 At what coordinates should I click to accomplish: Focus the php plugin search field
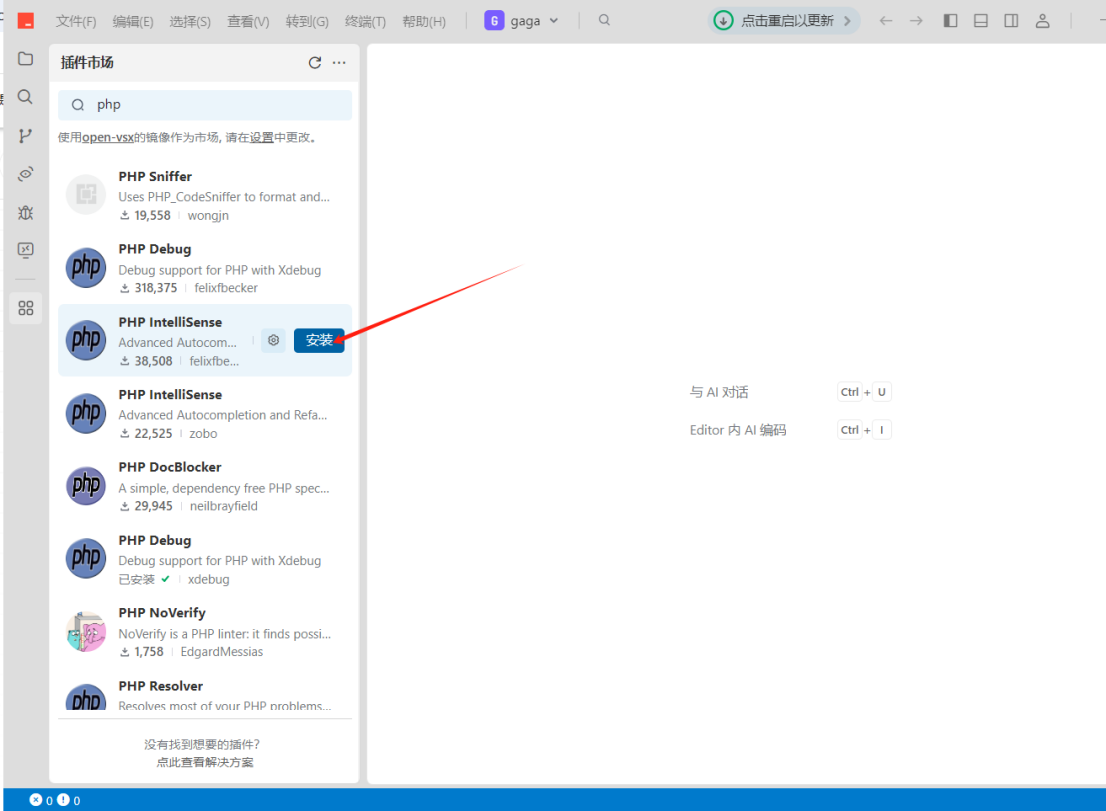(205, 105)
